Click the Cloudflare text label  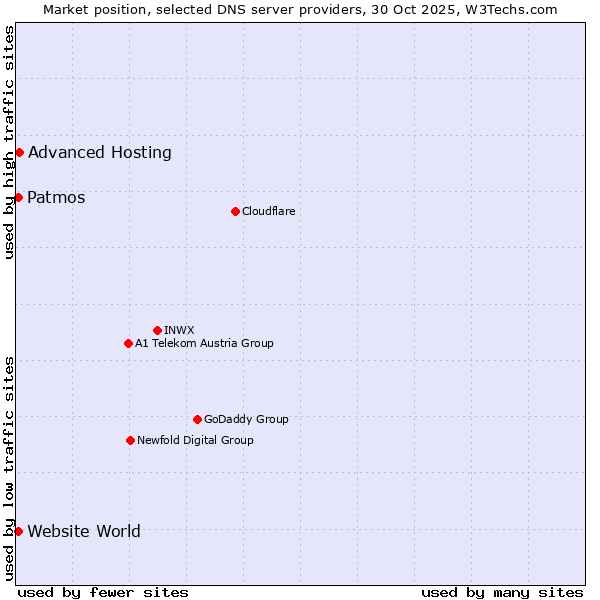tap(269, 211)
